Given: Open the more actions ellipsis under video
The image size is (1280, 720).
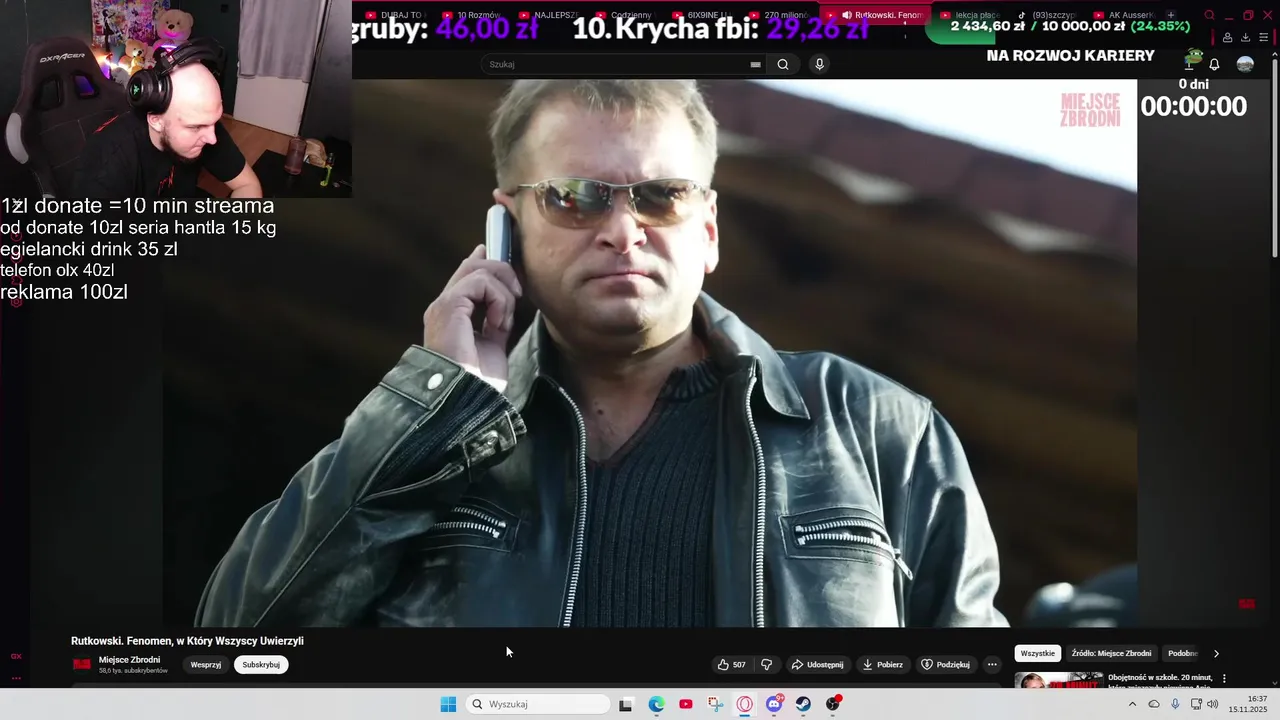Looking at the screenshot, I should click(992, 664).
